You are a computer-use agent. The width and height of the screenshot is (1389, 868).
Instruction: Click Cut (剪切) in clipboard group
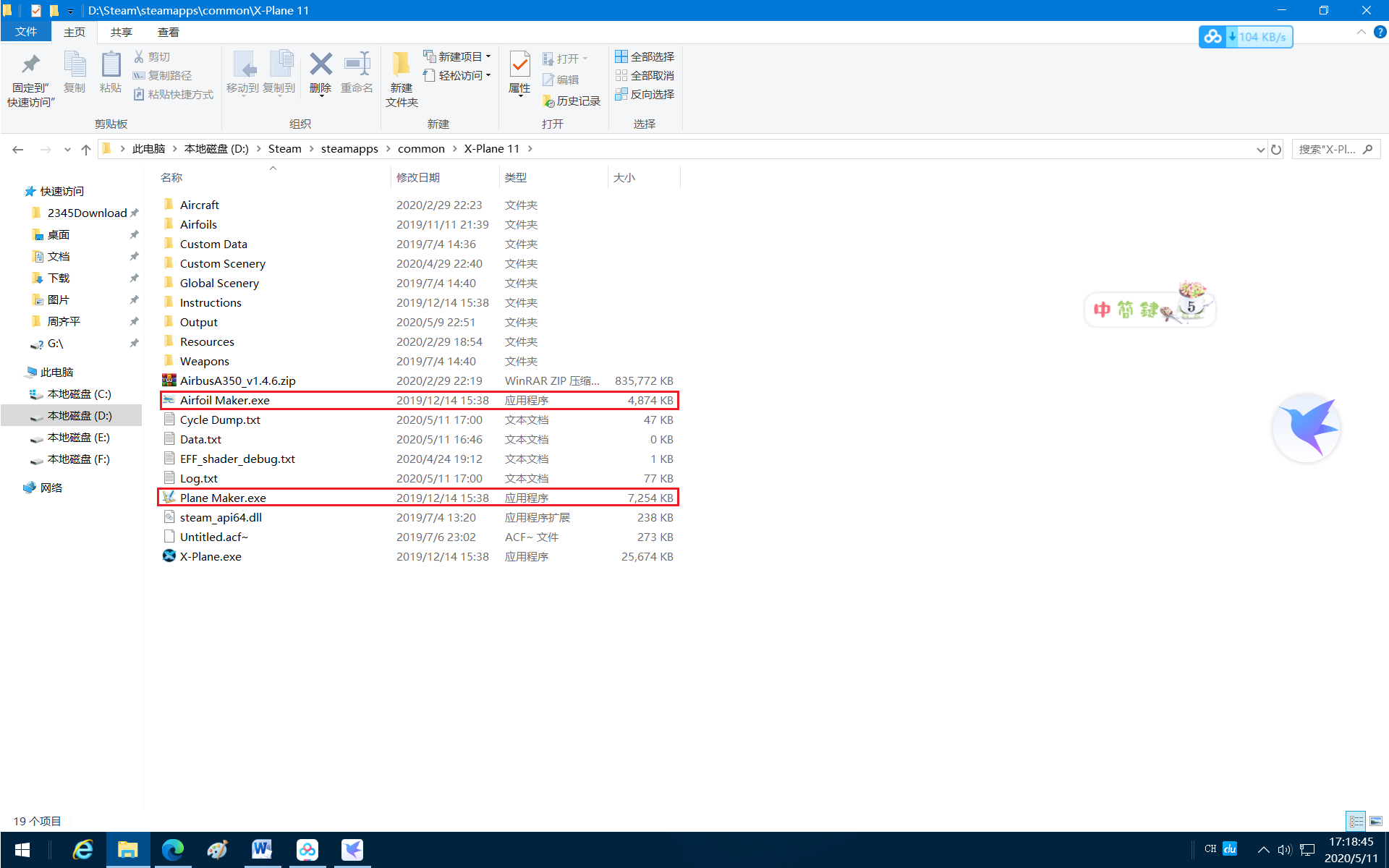tap(152, 56)
